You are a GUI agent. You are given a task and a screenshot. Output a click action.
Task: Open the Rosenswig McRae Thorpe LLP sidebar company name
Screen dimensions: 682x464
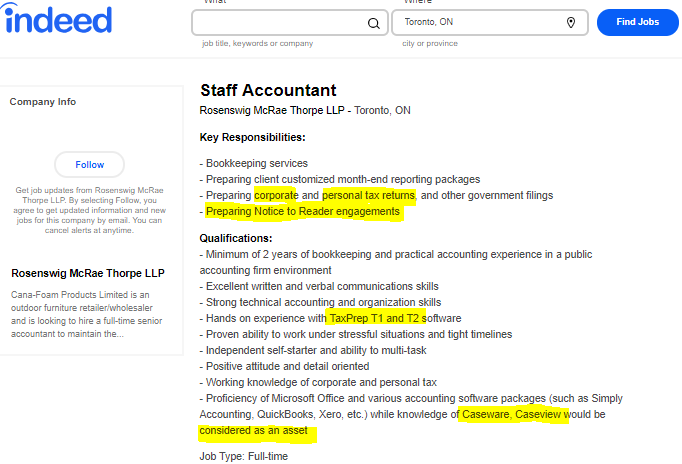pos(88,274)
